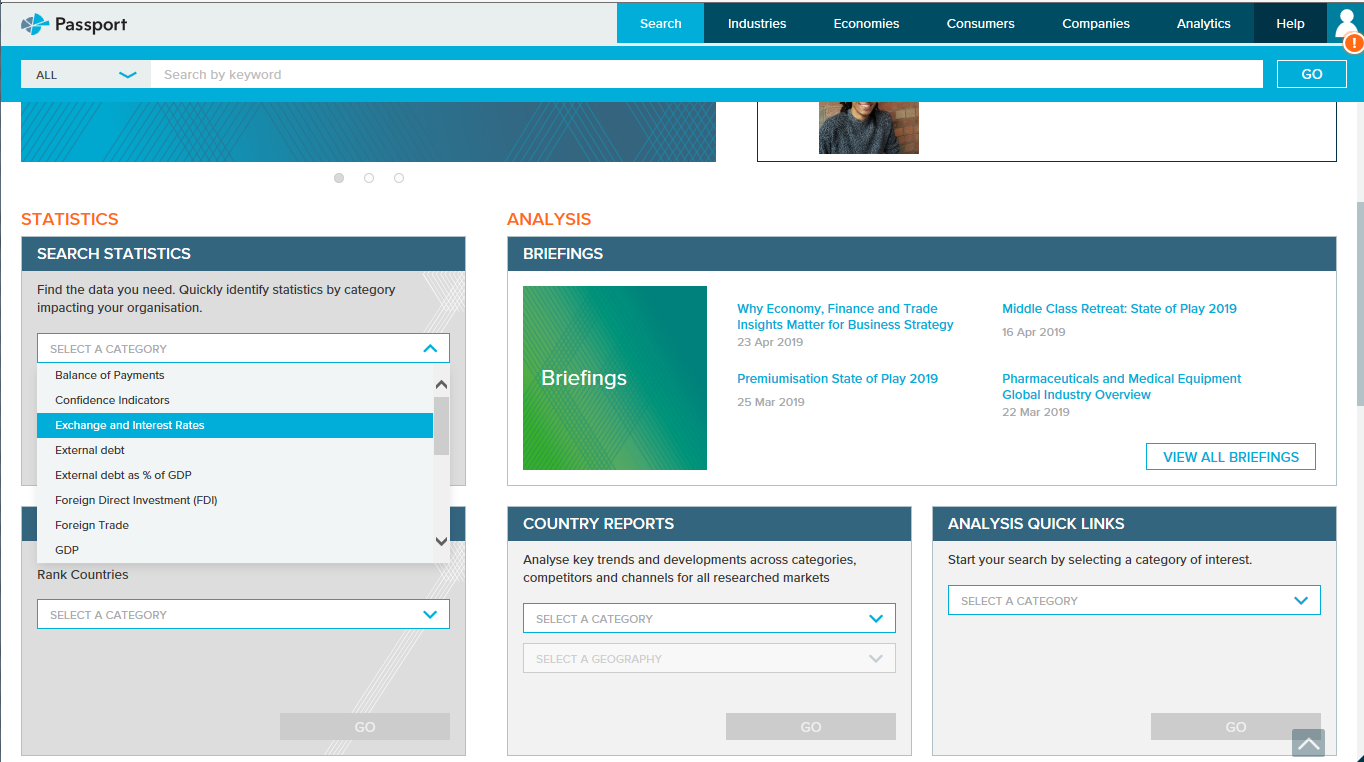Click the scroll-to-top arrow icon
Image resolution: width=1364 pixels, height=762 pixels.
click(x=1308, y=743)
